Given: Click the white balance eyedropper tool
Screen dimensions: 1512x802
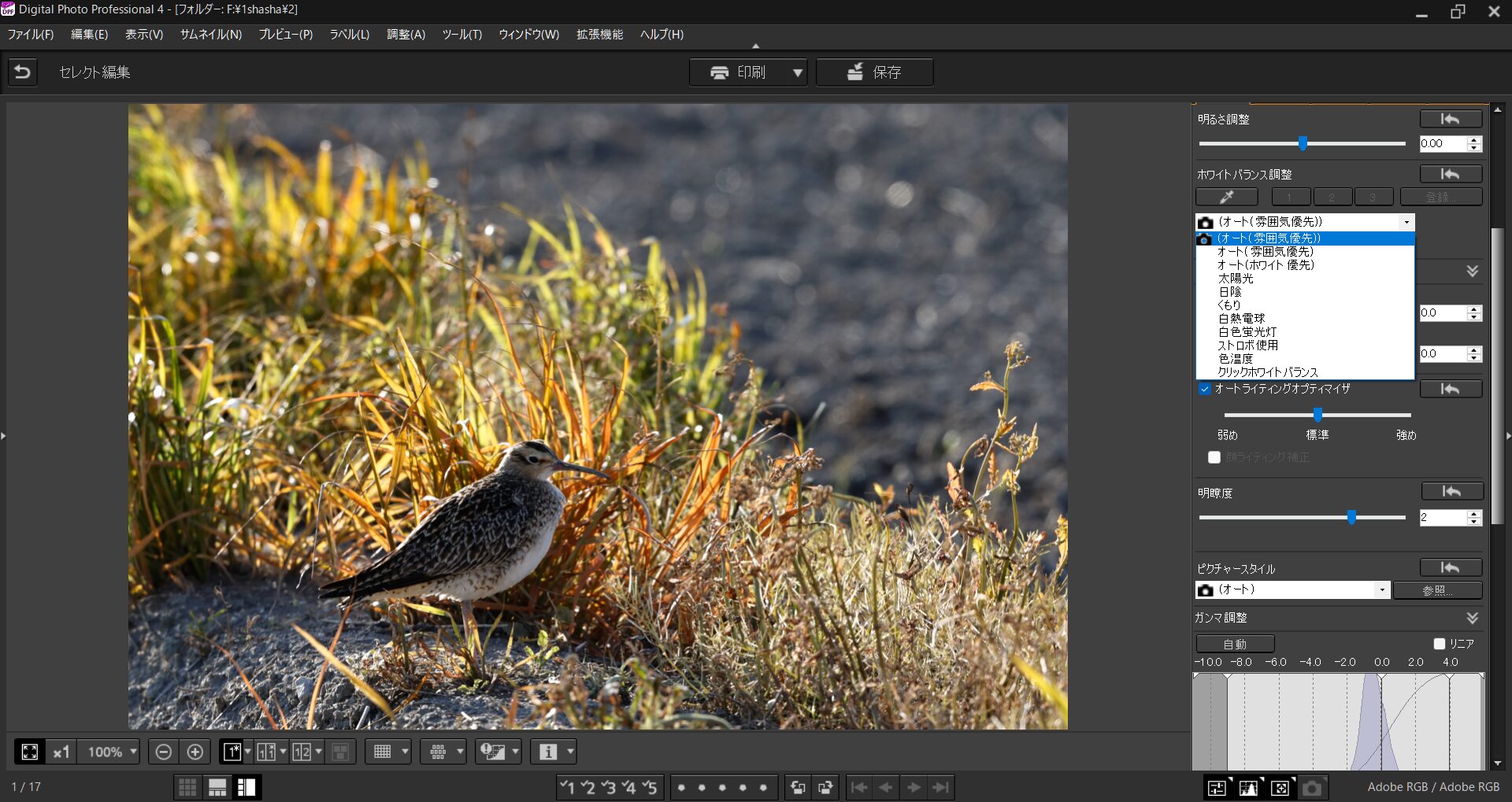Looking at the screenshot, I should (1226, 197).
